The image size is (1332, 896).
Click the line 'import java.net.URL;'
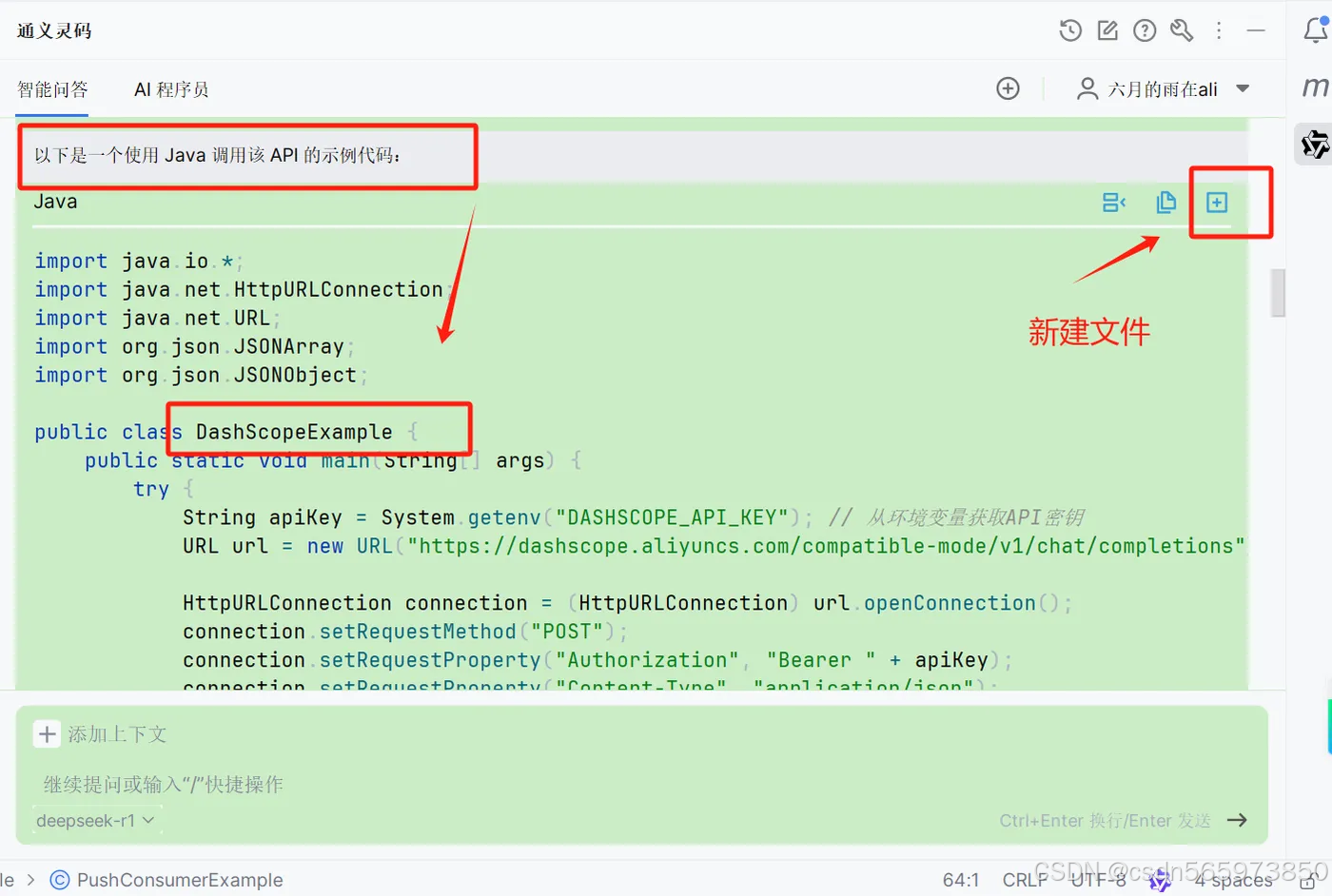click(157, 318)
